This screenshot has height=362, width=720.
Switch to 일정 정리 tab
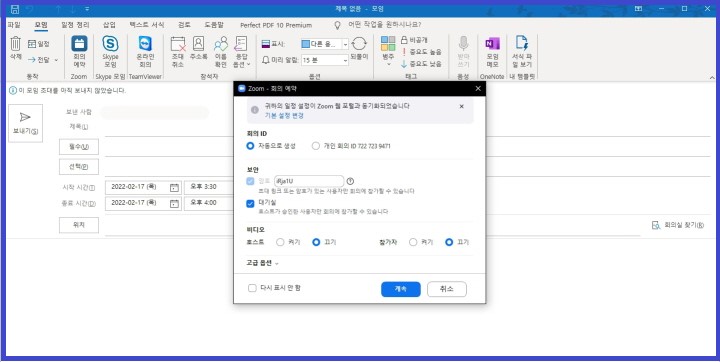point(75,25)
